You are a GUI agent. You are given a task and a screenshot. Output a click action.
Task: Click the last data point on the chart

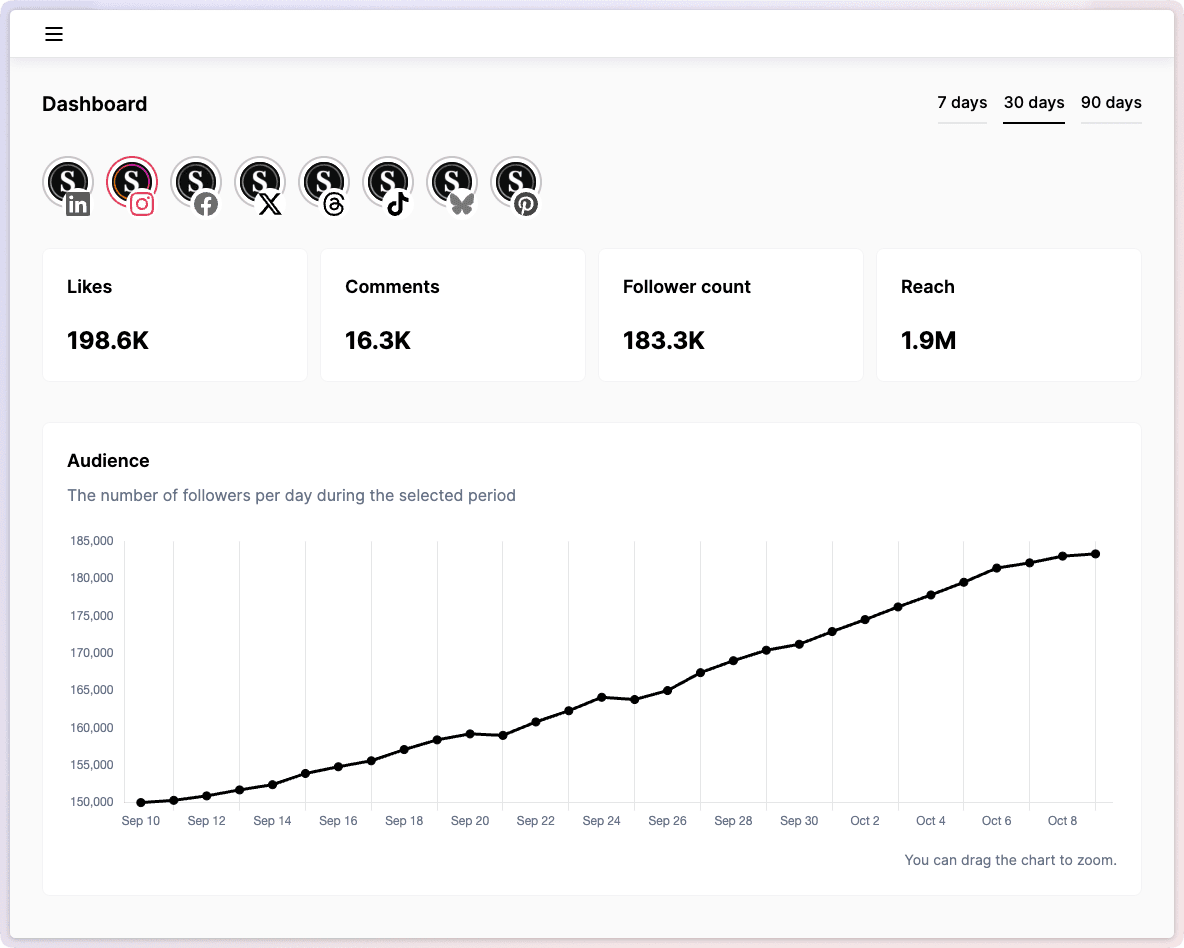point(1096,554)
